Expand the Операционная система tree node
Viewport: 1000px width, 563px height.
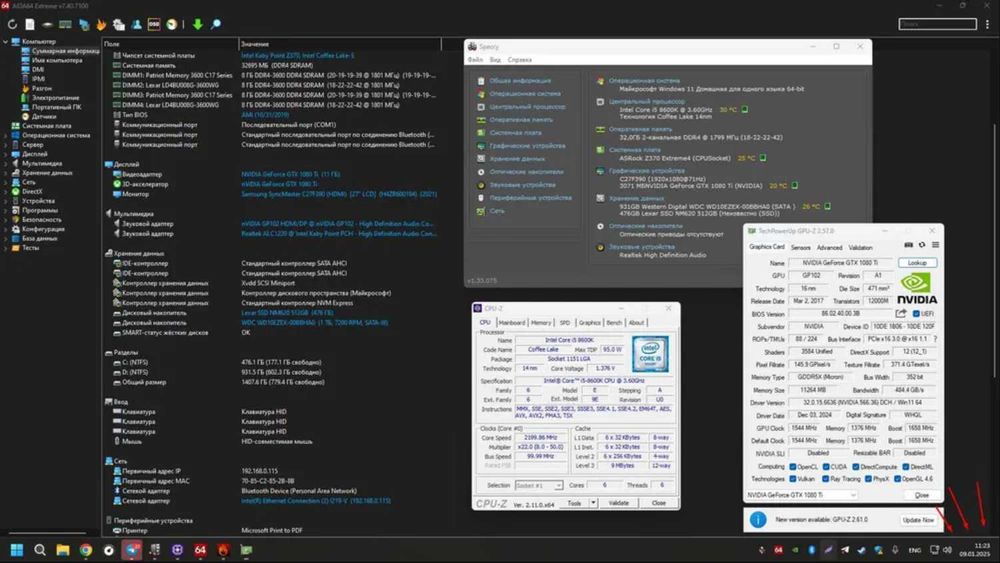pyautogui.click(x=6, y=135)
